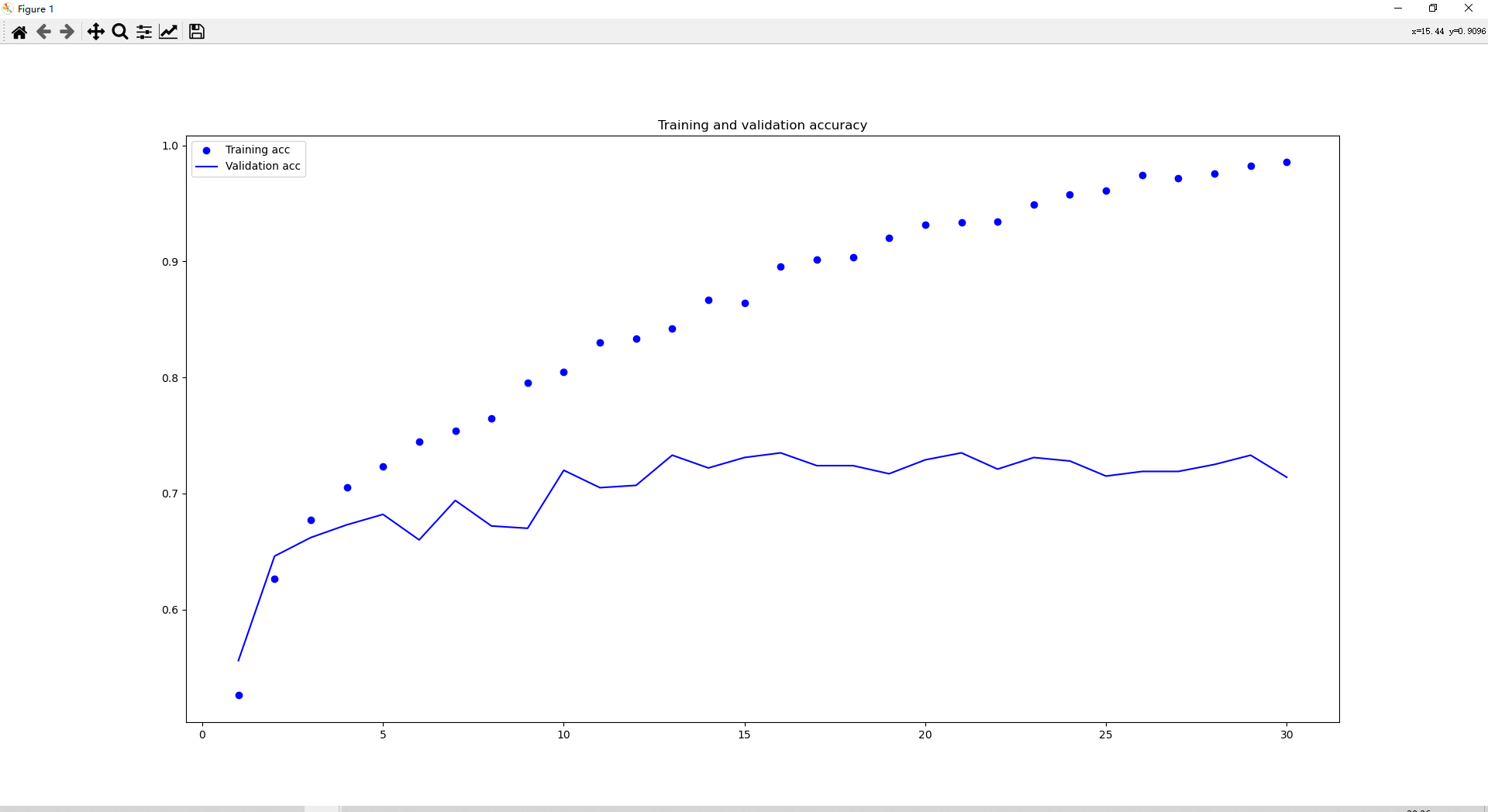The image size is (1488, 812).
Task: Reset the plot to original view (Home)
Action: click(19, 32)
